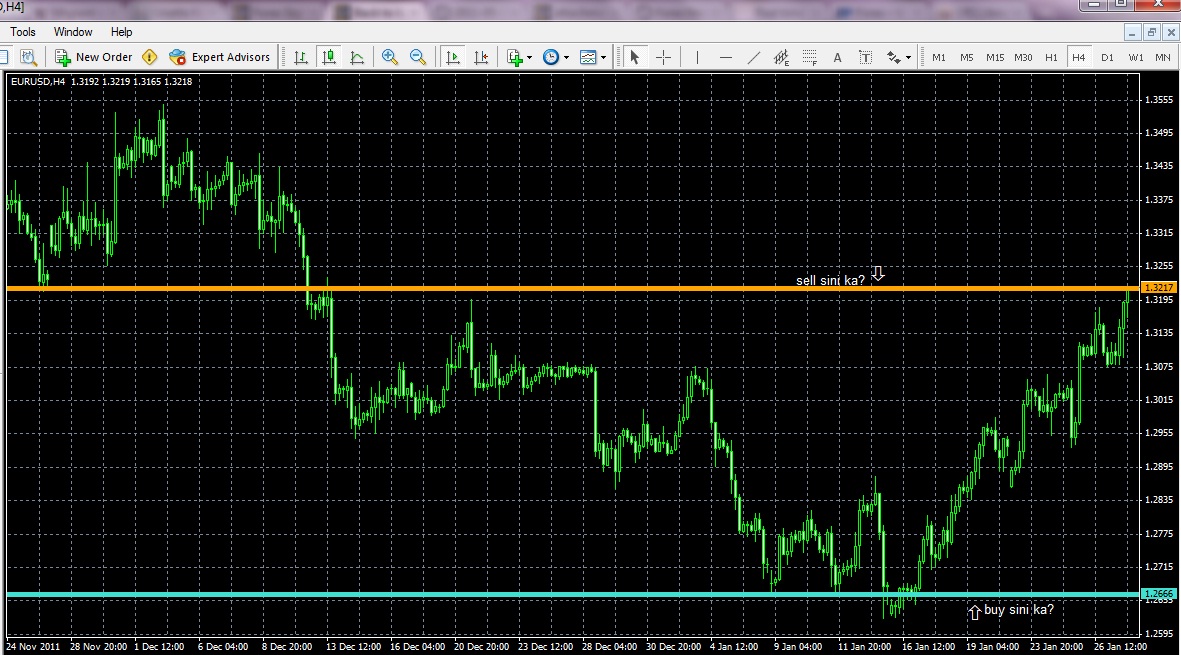The height and width of the screenshot is (655, 1181).
Task: Select the text label tool
Action: coord(865,57)
